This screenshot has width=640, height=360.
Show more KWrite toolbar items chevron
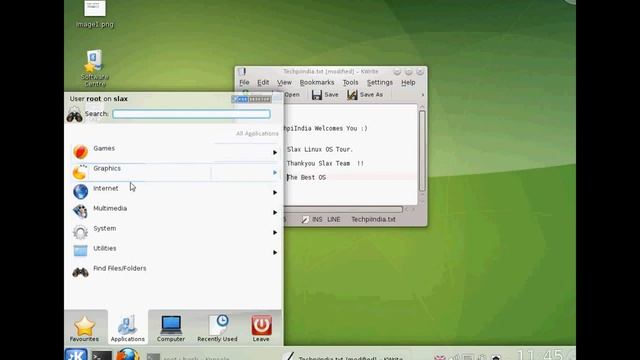[x=422, y=95]
